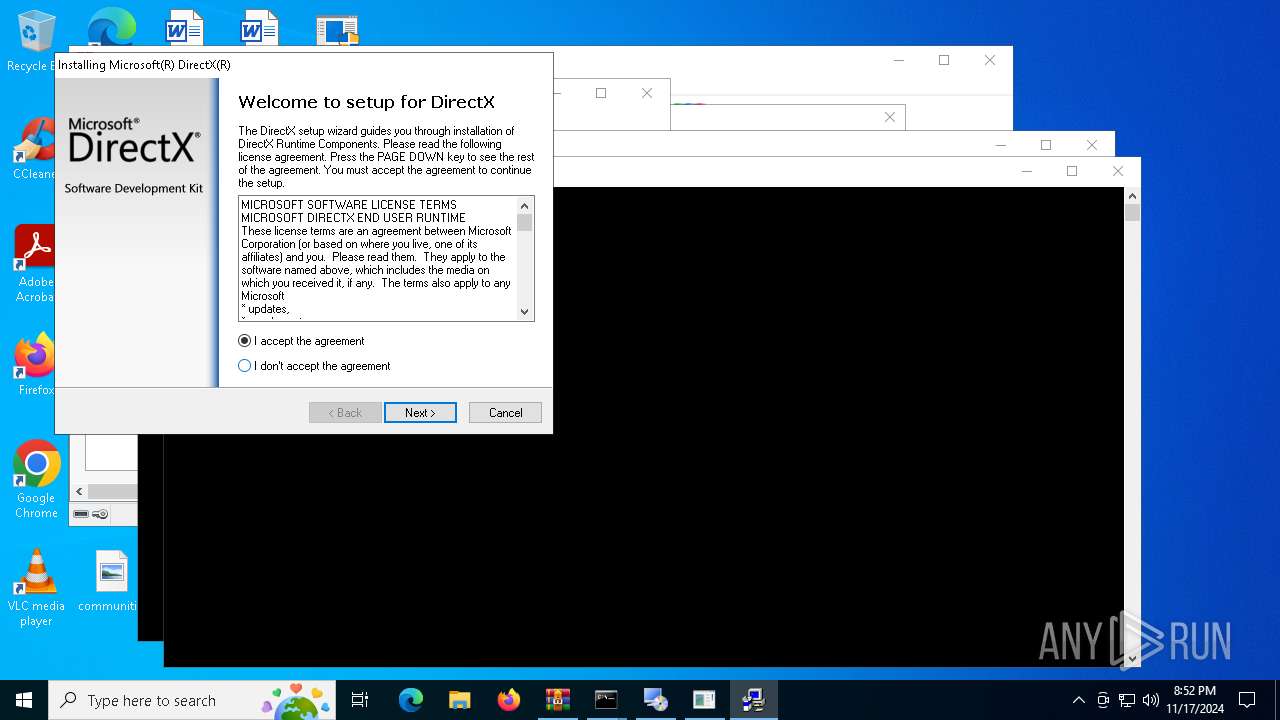Screen dimensions: 1280x720
Task: Open the taskbar clock and calendar
Action: (1195, 700)
